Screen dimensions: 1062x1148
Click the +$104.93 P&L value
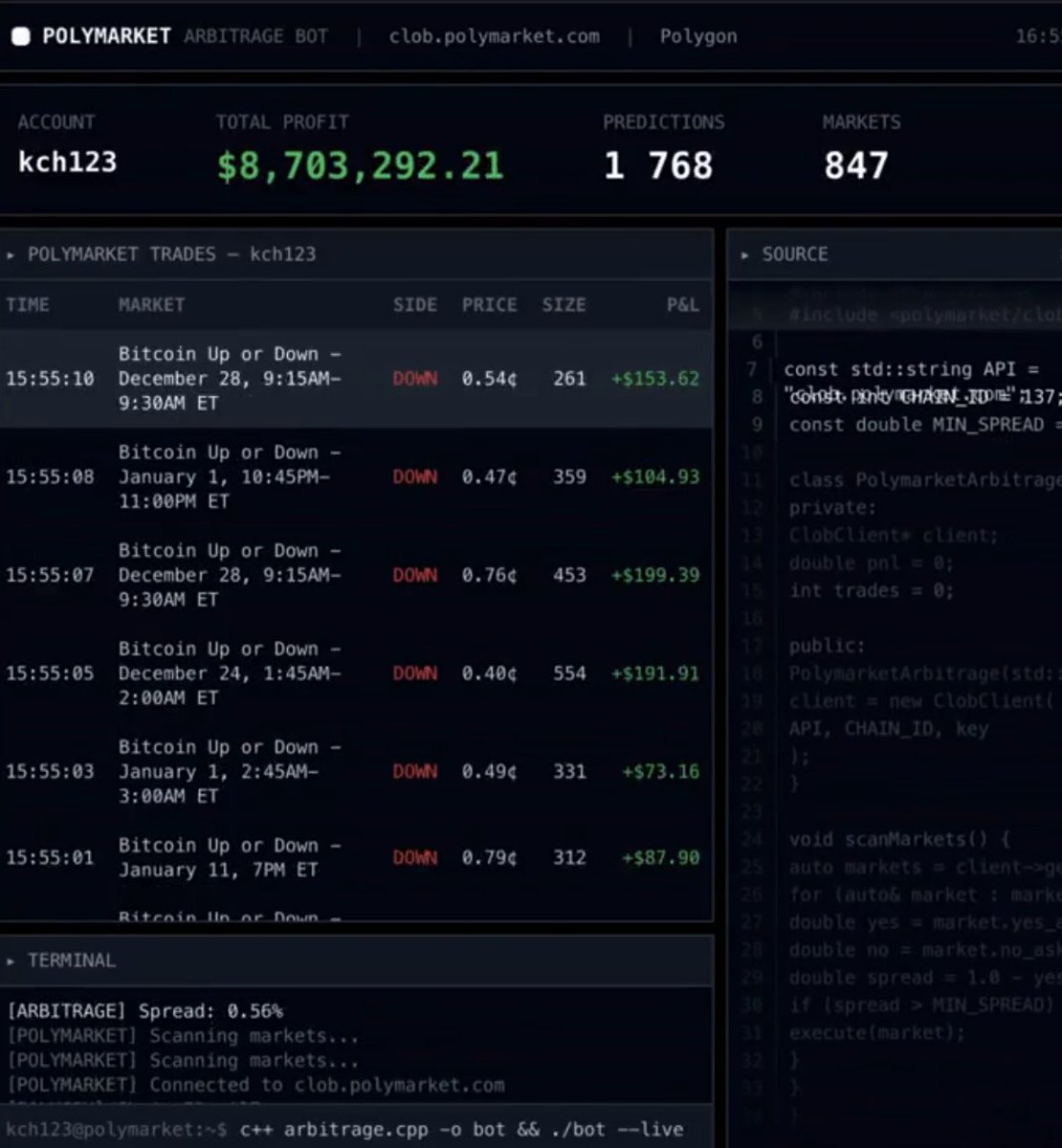coord(655,476)
